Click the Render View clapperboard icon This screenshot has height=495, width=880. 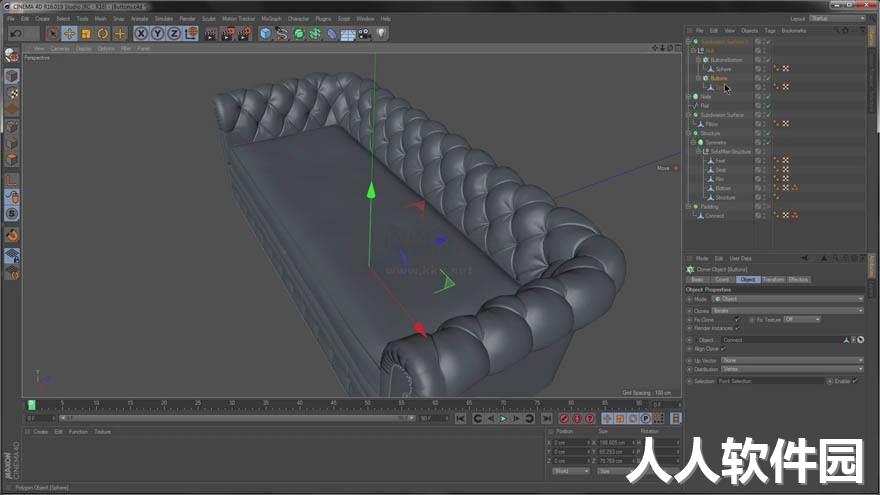(x=210, y=34)
